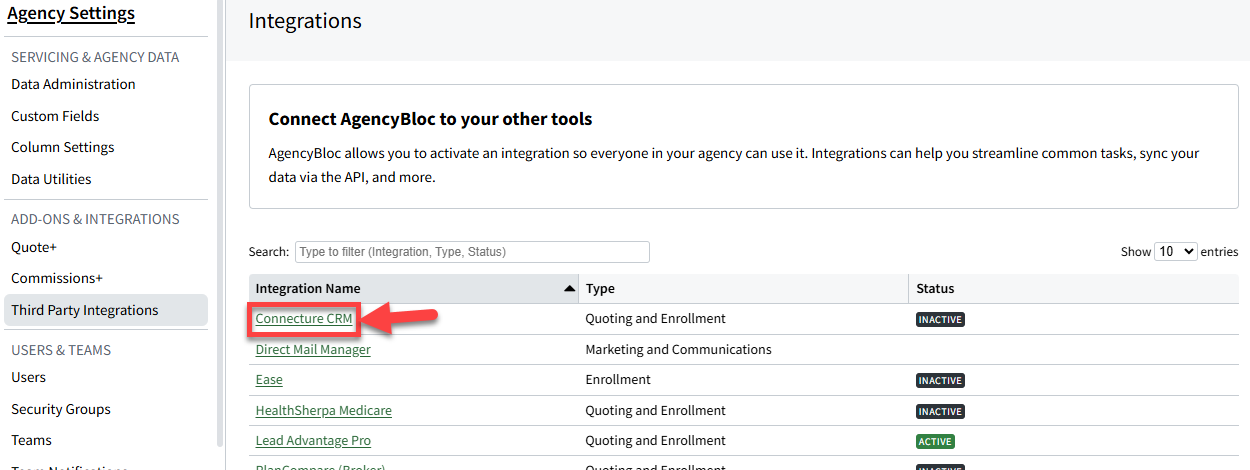This screenshot has width=1250, height=470.
Task: Select Quote+ add-on
Action: [x=34, y=247]
